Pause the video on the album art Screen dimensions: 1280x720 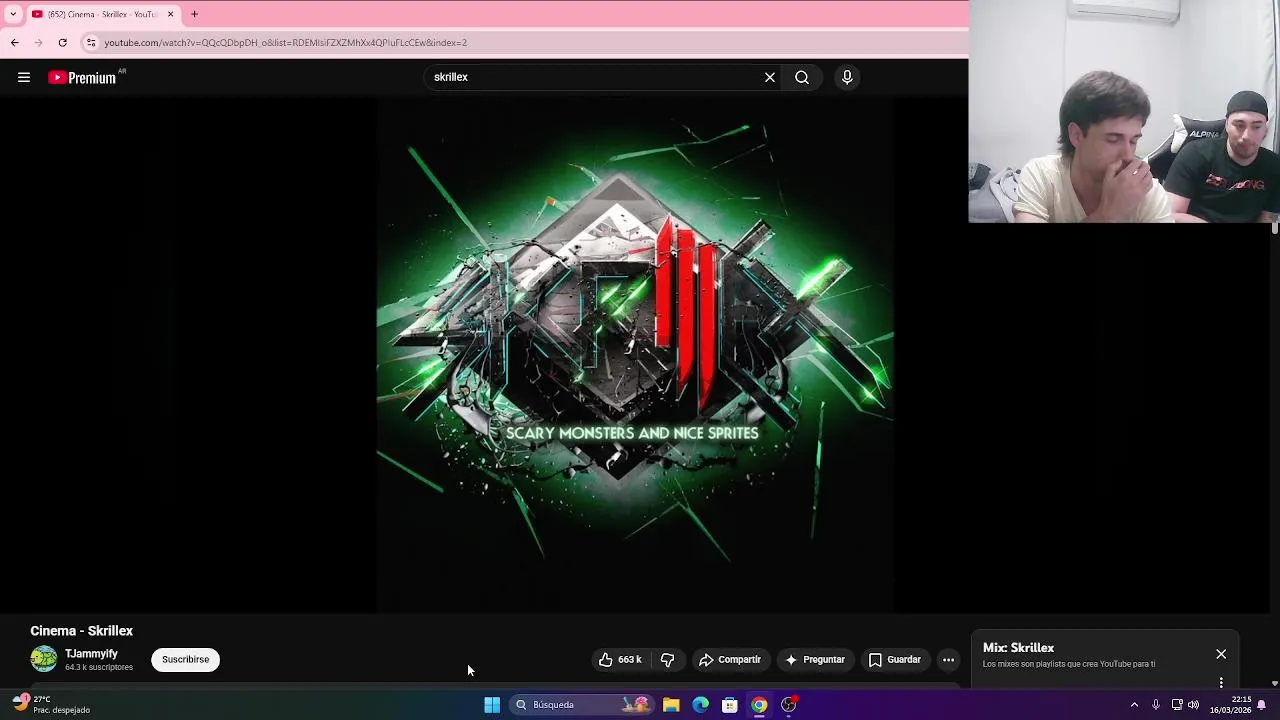pos(634,355)
